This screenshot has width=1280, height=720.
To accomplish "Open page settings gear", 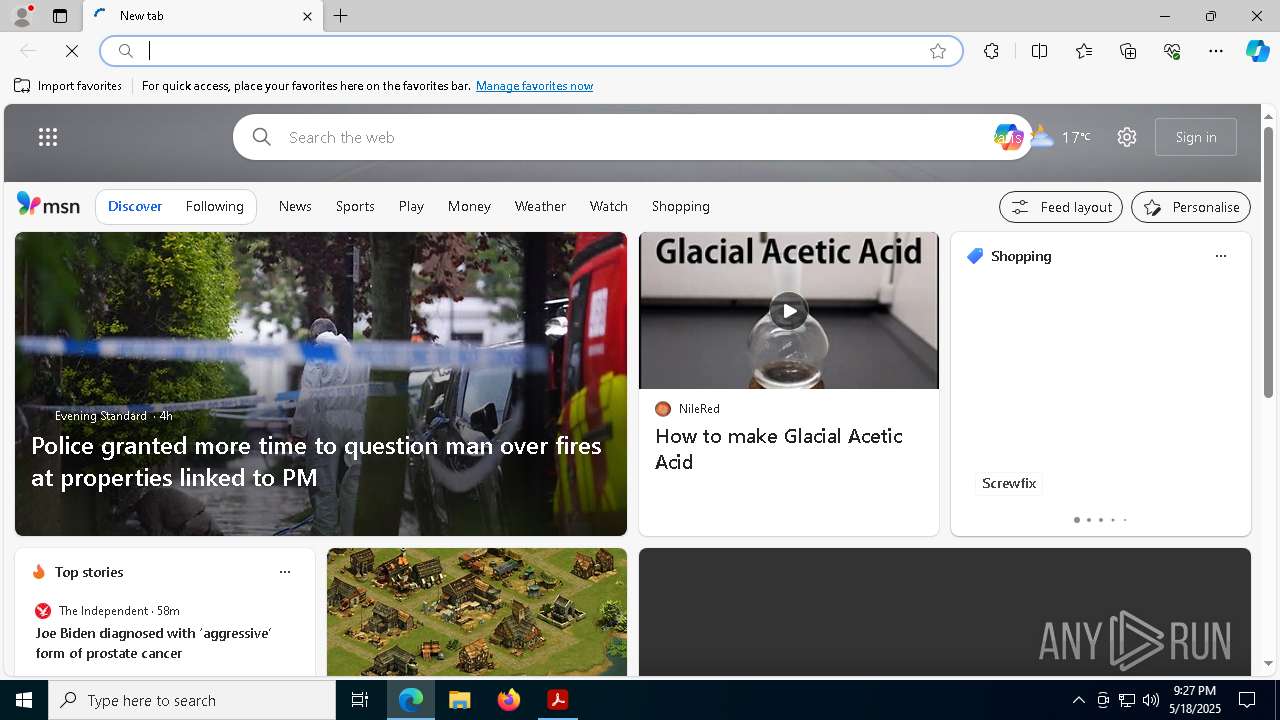I will point(1127,137).
